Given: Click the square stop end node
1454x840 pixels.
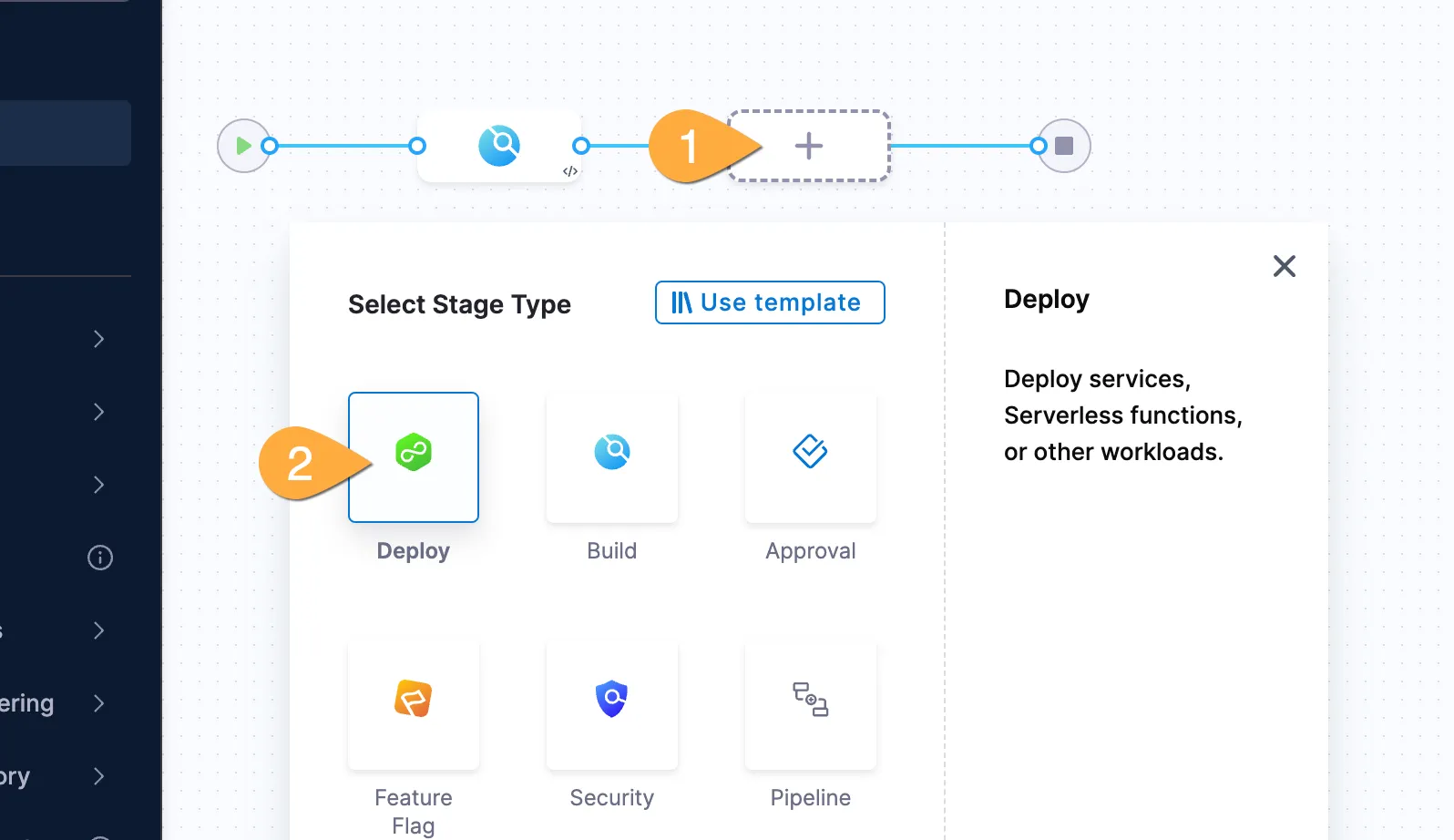Looking at the screenshot, I should [x=1064, y=146].
